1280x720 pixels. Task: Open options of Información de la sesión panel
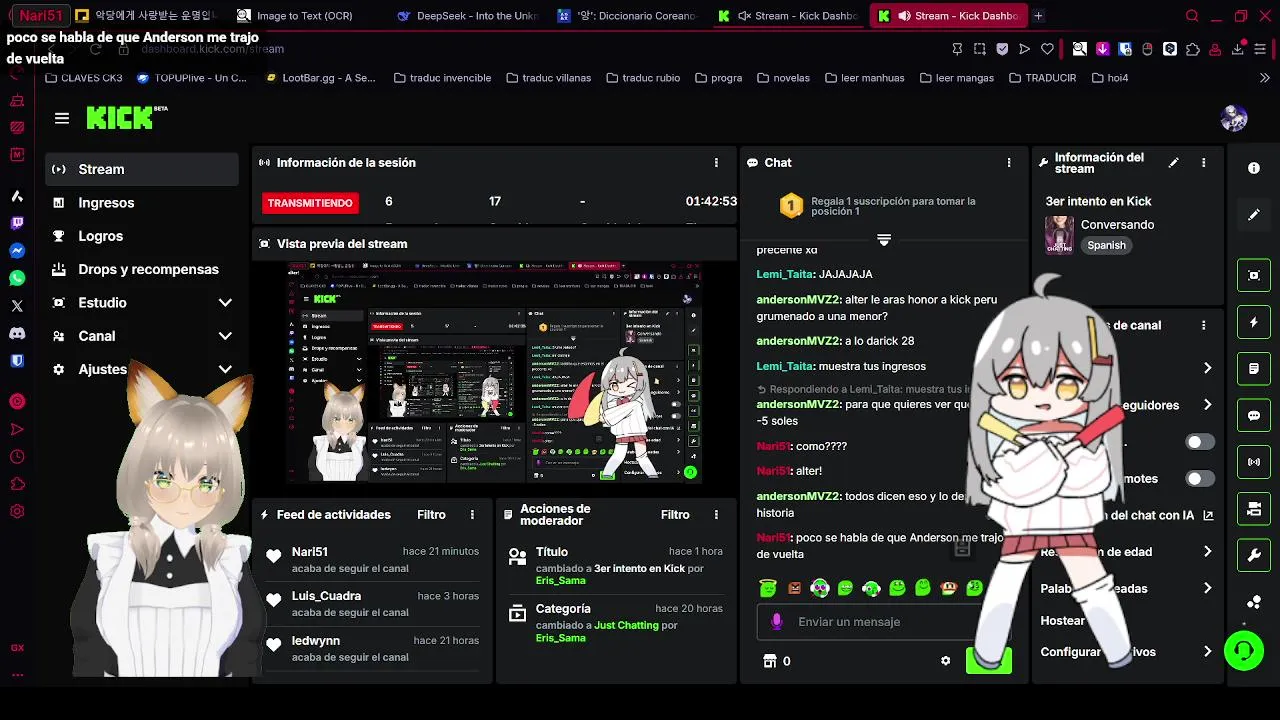tap(716, 162)
